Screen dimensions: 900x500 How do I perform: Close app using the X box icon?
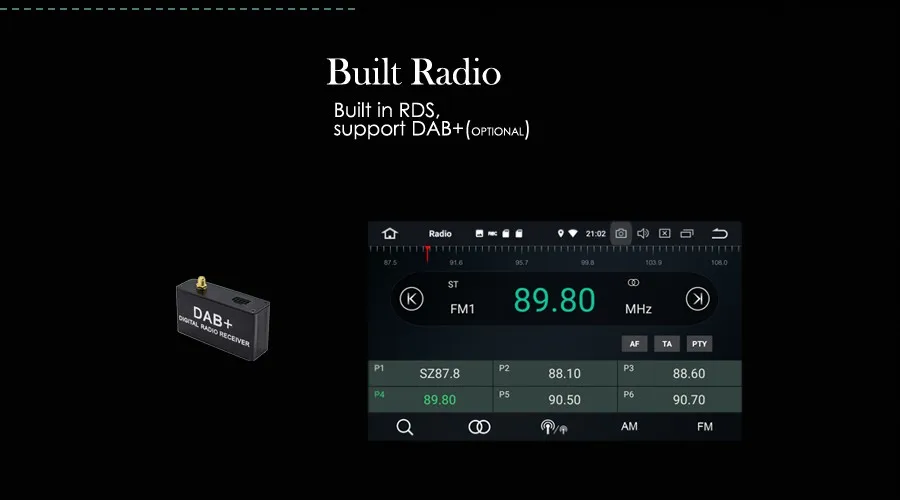click(665, 234)
